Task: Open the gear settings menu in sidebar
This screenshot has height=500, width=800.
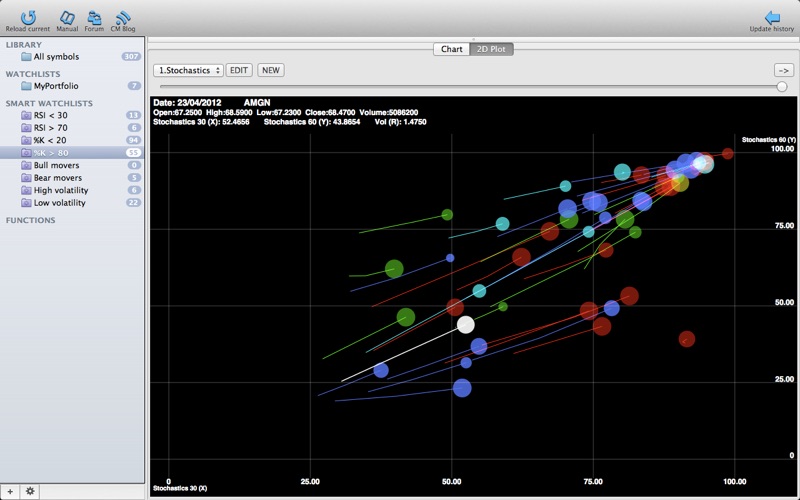Action: (30, 491)
